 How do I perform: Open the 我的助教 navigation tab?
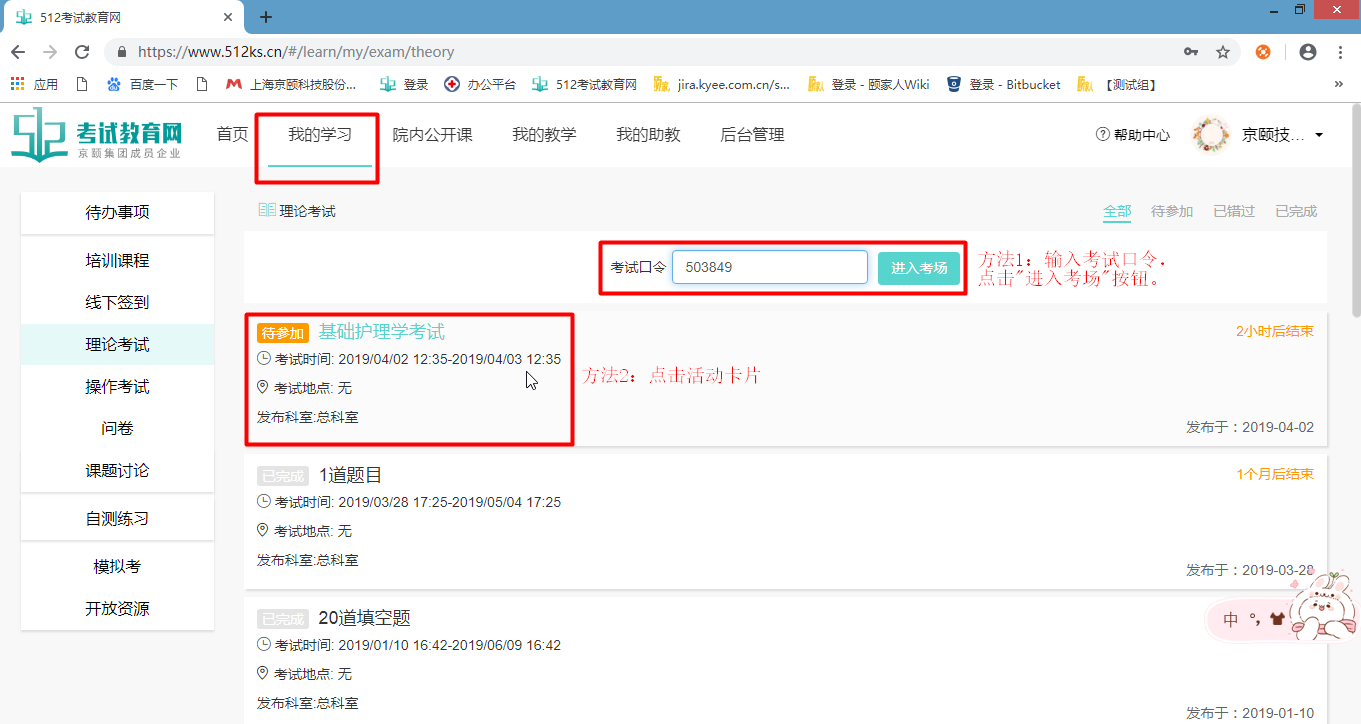648,134
